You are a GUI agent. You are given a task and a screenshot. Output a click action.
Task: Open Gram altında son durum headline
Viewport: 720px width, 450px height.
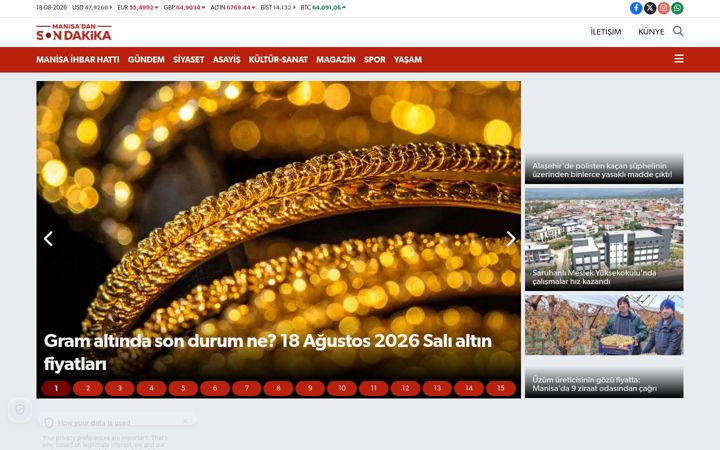click(x=268, y=352)
